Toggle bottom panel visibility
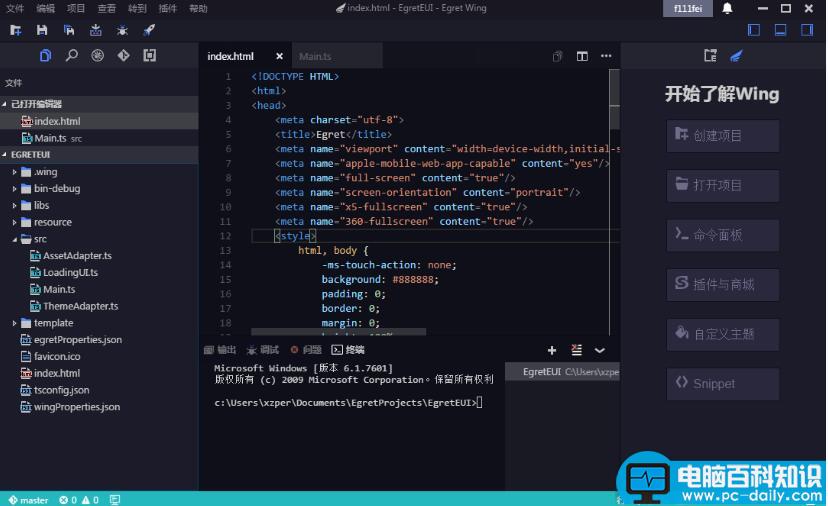 tap(781, 31)
